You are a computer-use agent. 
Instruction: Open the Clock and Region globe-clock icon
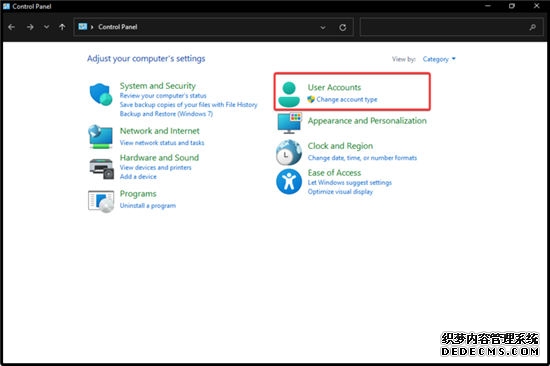tap(289, 152)
